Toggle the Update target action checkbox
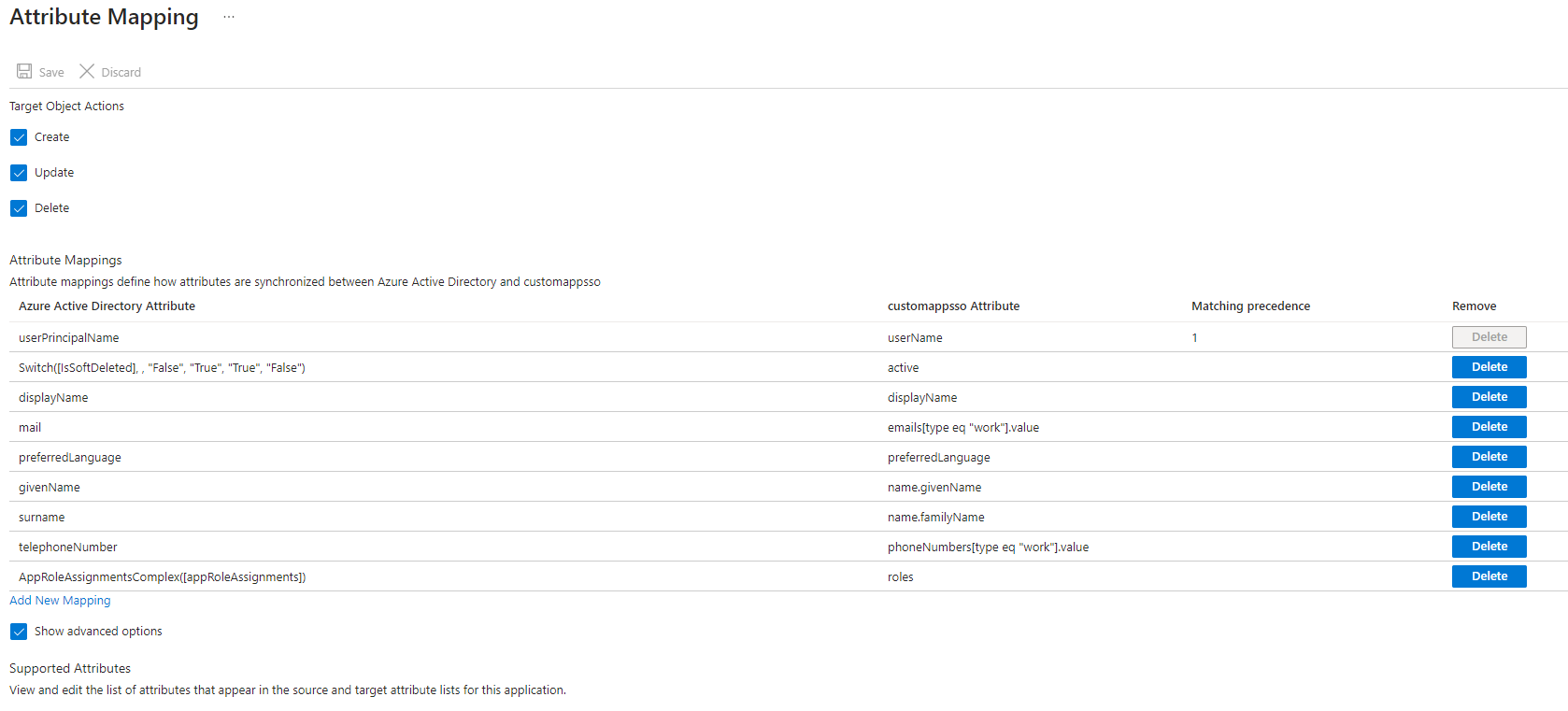 click(19, 173)
